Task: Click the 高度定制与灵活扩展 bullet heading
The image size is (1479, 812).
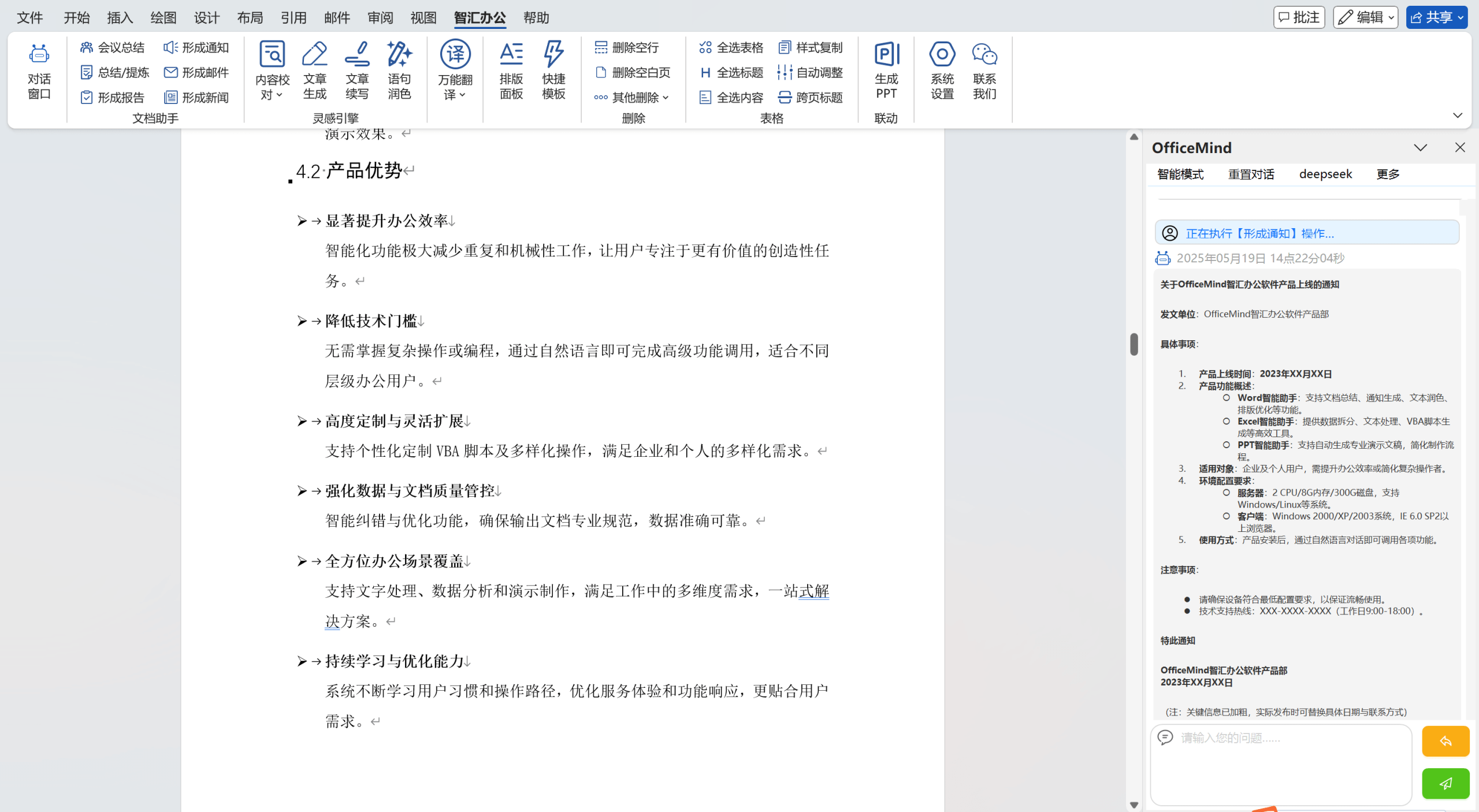Action: pyautogui.click(x=394, y=421)
